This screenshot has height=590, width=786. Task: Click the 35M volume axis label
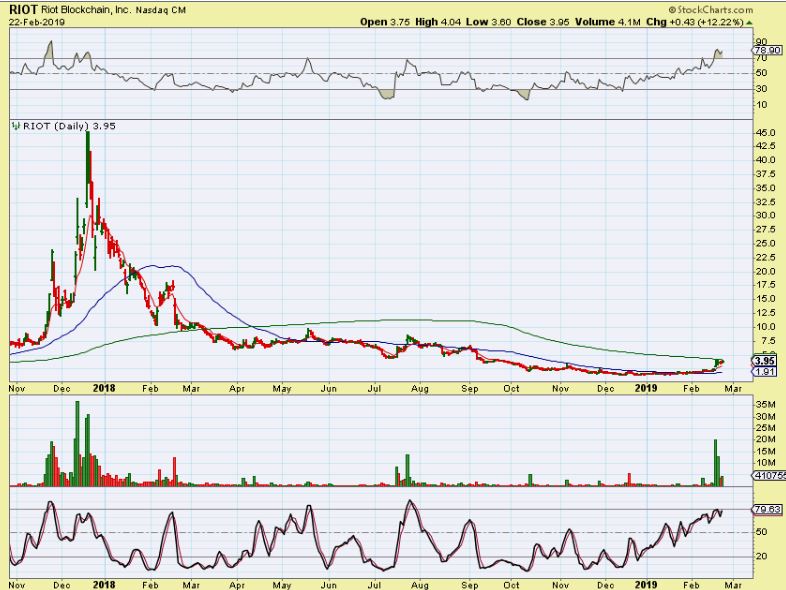[765, 404]
